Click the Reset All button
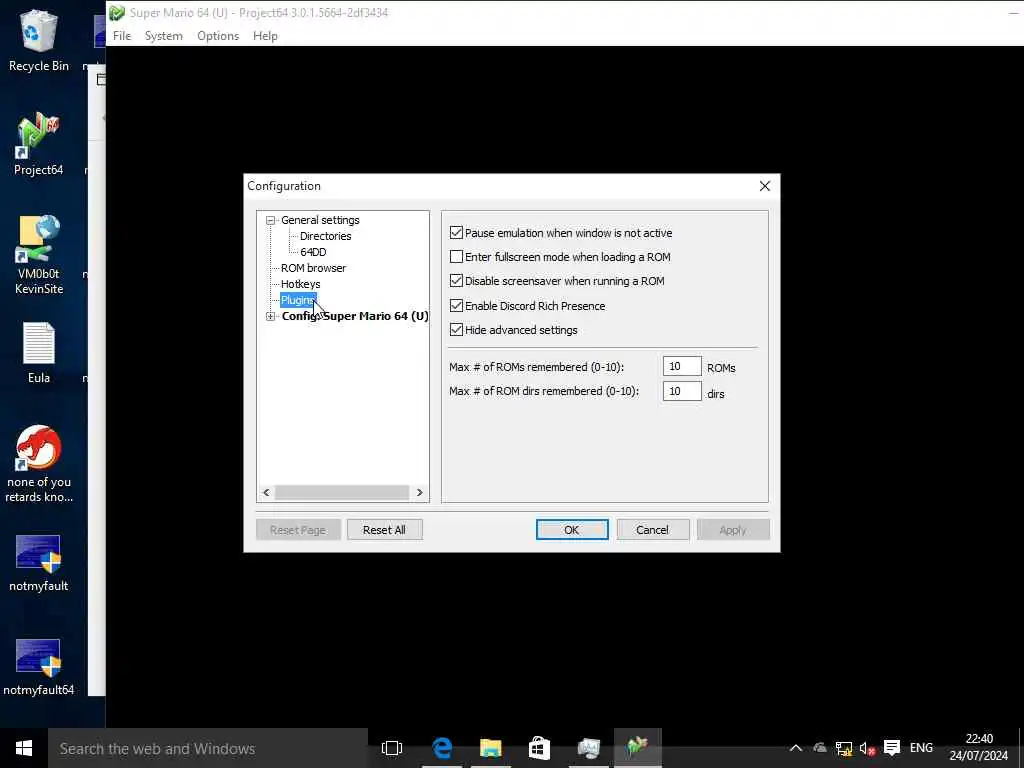This screenshot has height=768, width=1024. pyautogui.click(x=384, y=530)
